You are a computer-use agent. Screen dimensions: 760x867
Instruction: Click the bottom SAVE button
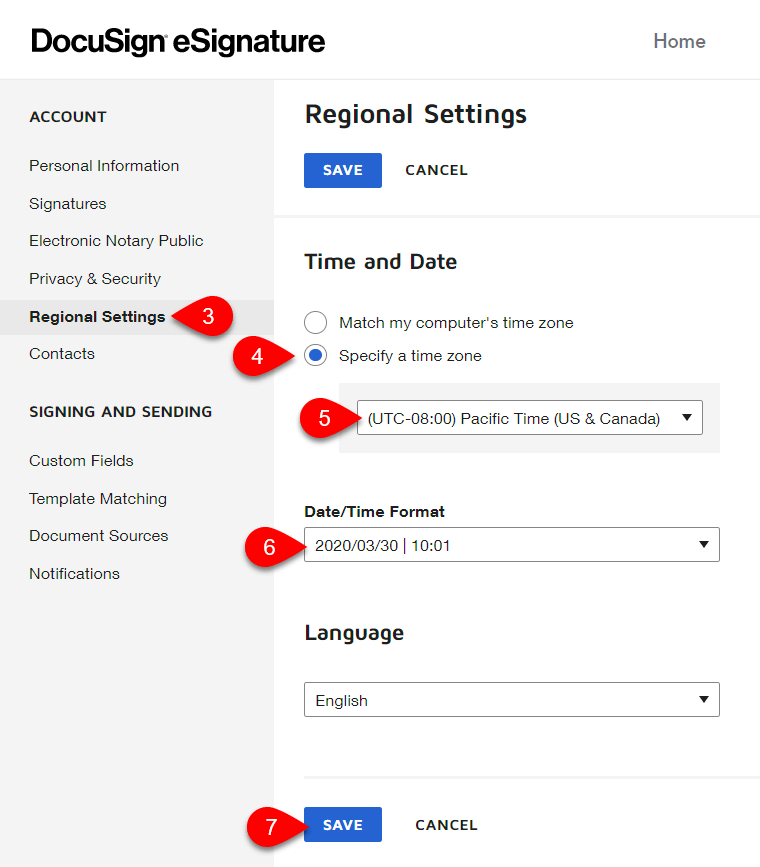(343, 824)
